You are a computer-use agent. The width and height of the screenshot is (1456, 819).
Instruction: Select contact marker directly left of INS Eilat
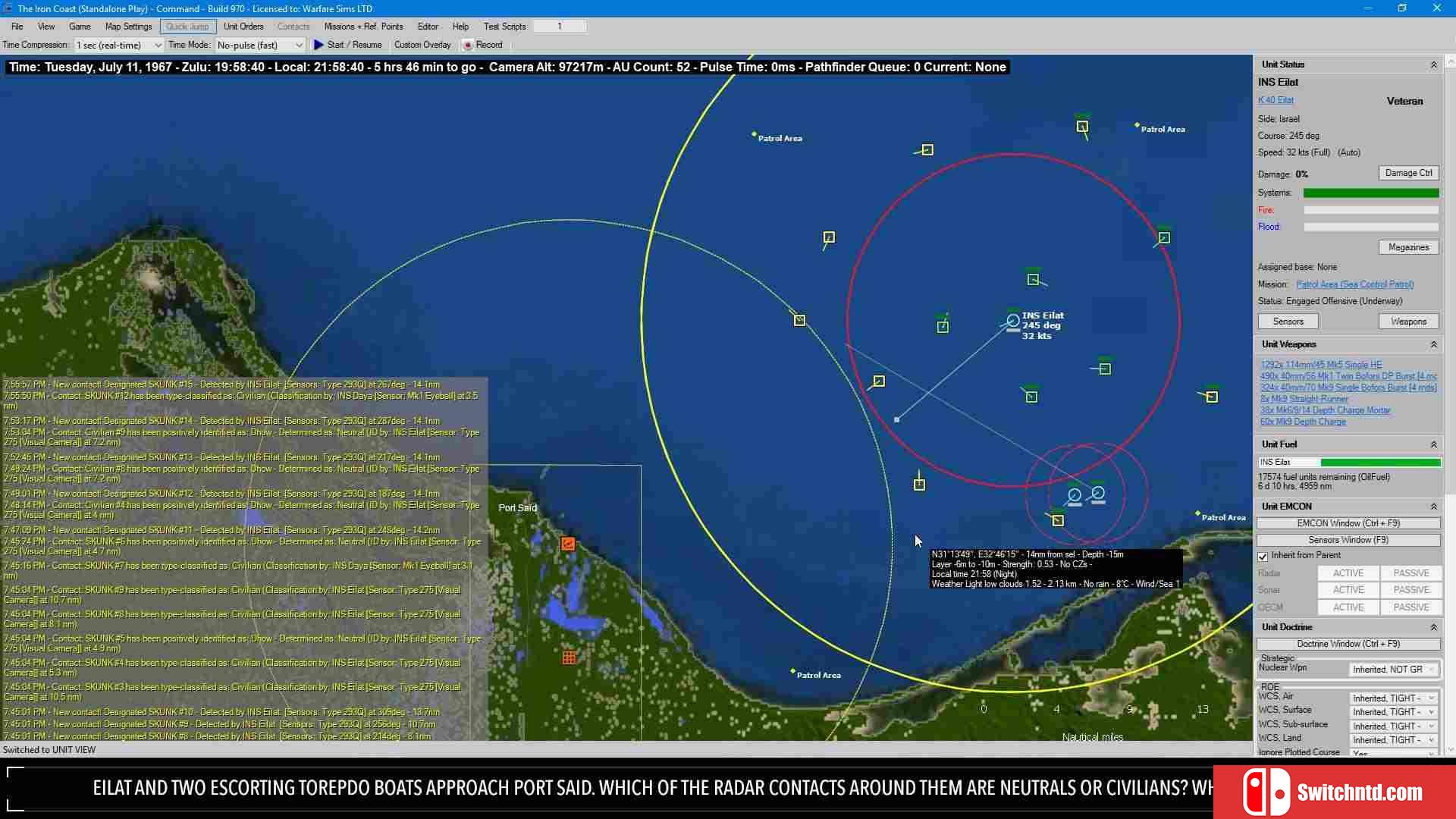[x=943, y=326]
